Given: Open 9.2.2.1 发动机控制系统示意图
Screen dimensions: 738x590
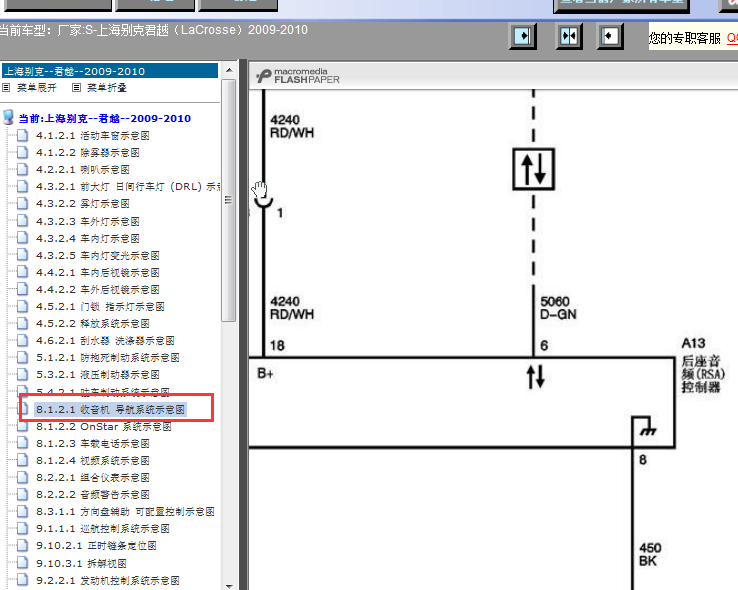Looking at the screenshot, I should tap(107, 581).
